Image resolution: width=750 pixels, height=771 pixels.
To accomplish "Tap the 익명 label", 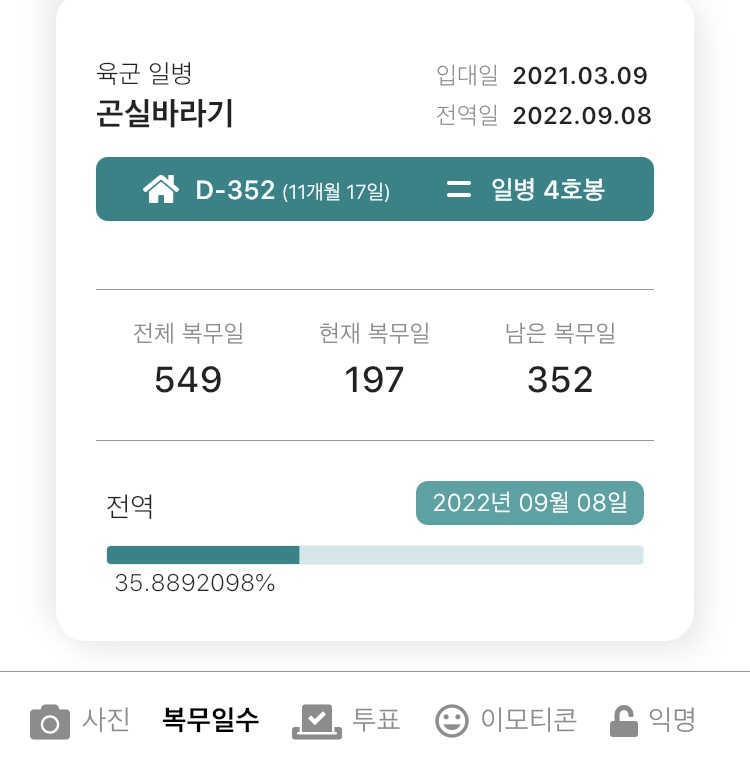I will click(x=672, y=720).
